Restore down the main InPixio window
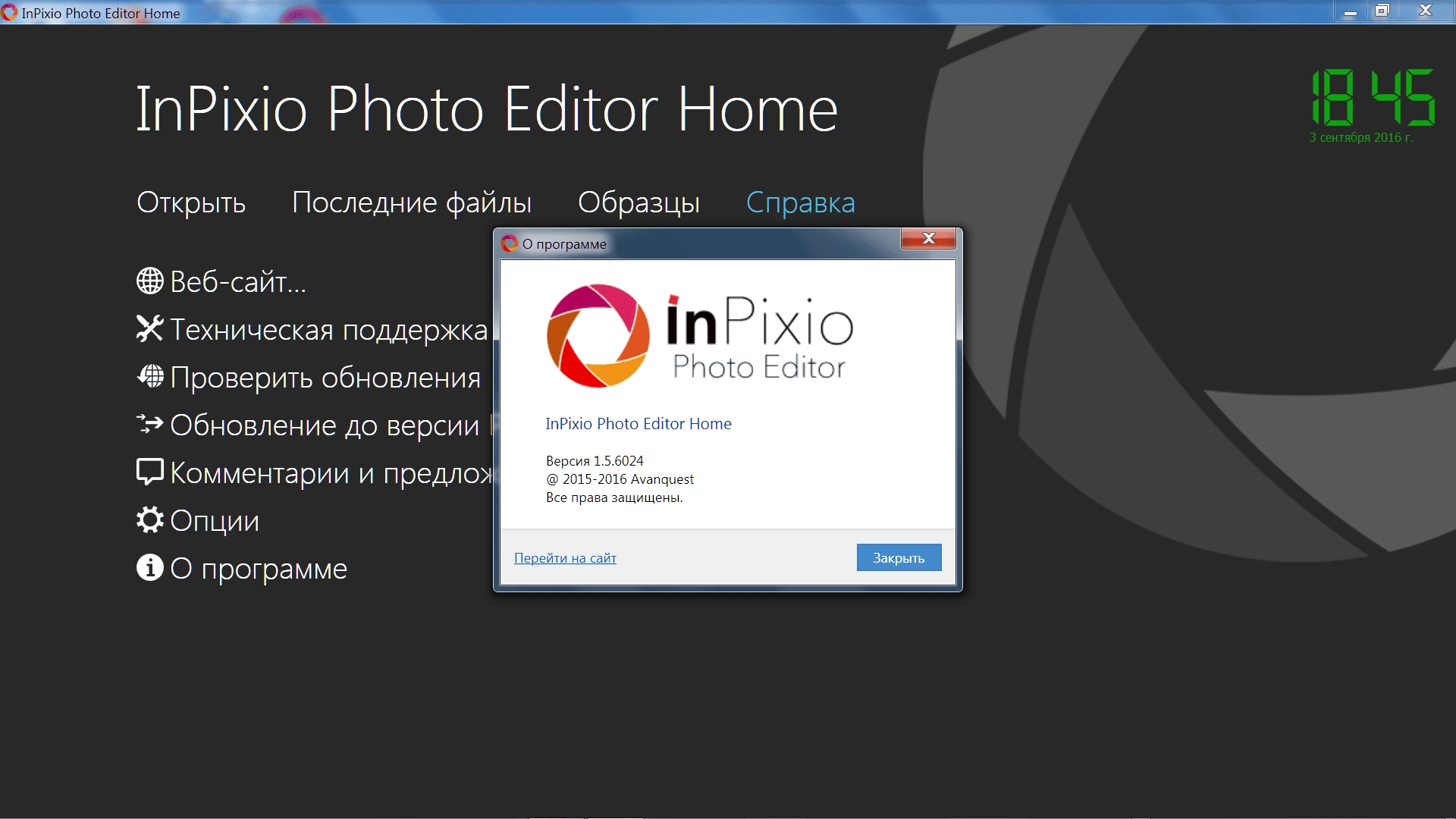This screenshot has height=819, width=1456. pyautogui.click(x=1382, y=11)
